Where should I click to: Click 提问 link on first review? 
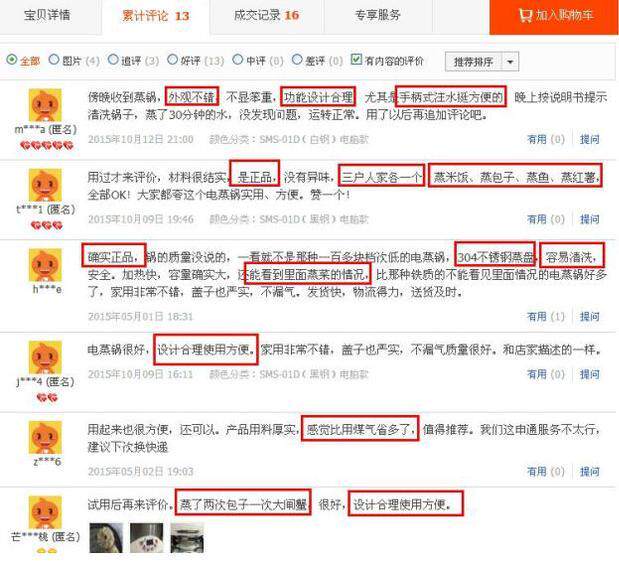click(589, 139)
